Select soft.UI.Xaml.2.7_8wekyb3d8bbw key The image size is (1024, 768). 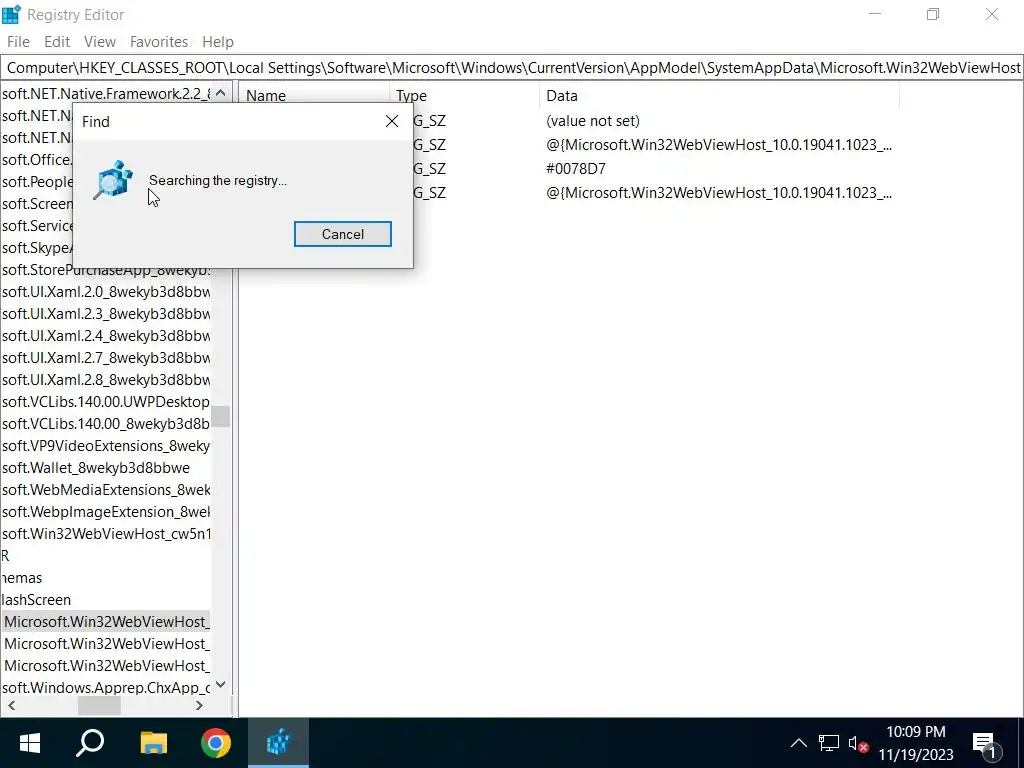click(106, 358)
